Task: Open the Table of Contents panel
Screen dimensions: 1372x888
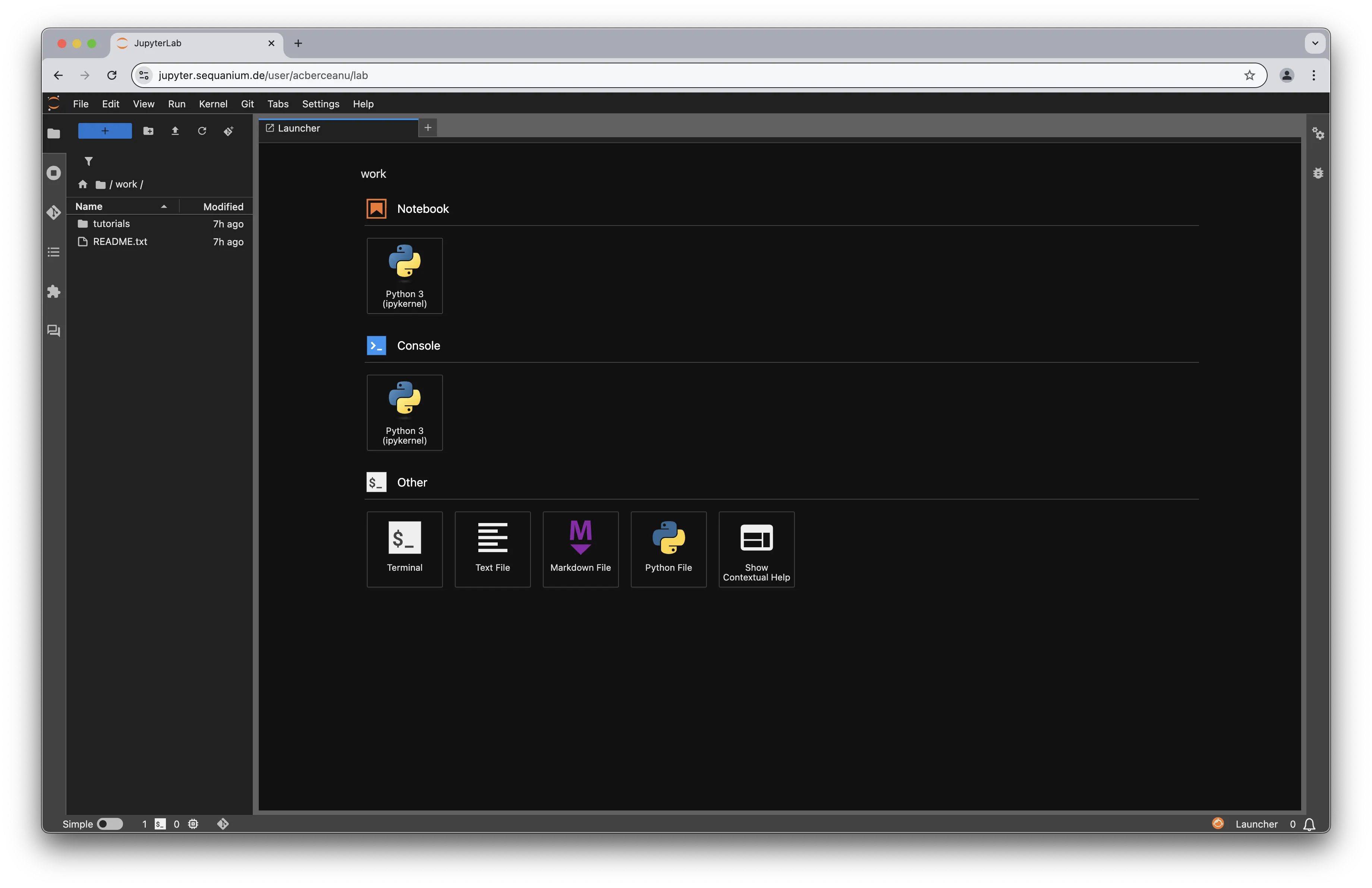Action: coord(54,252)
